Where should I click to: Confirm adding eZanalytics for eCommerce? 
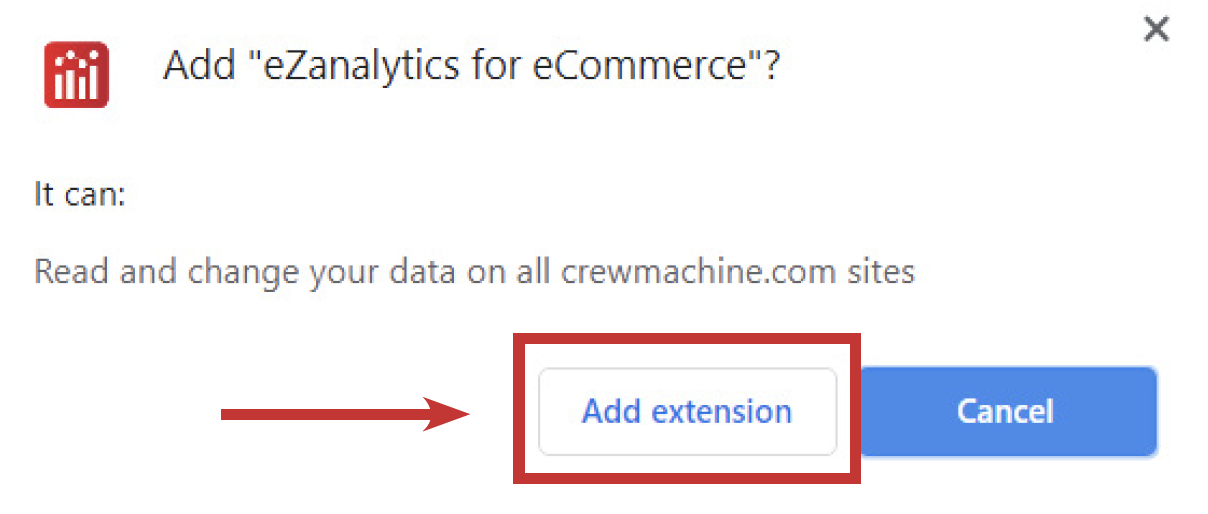click(x=687, y=411)
